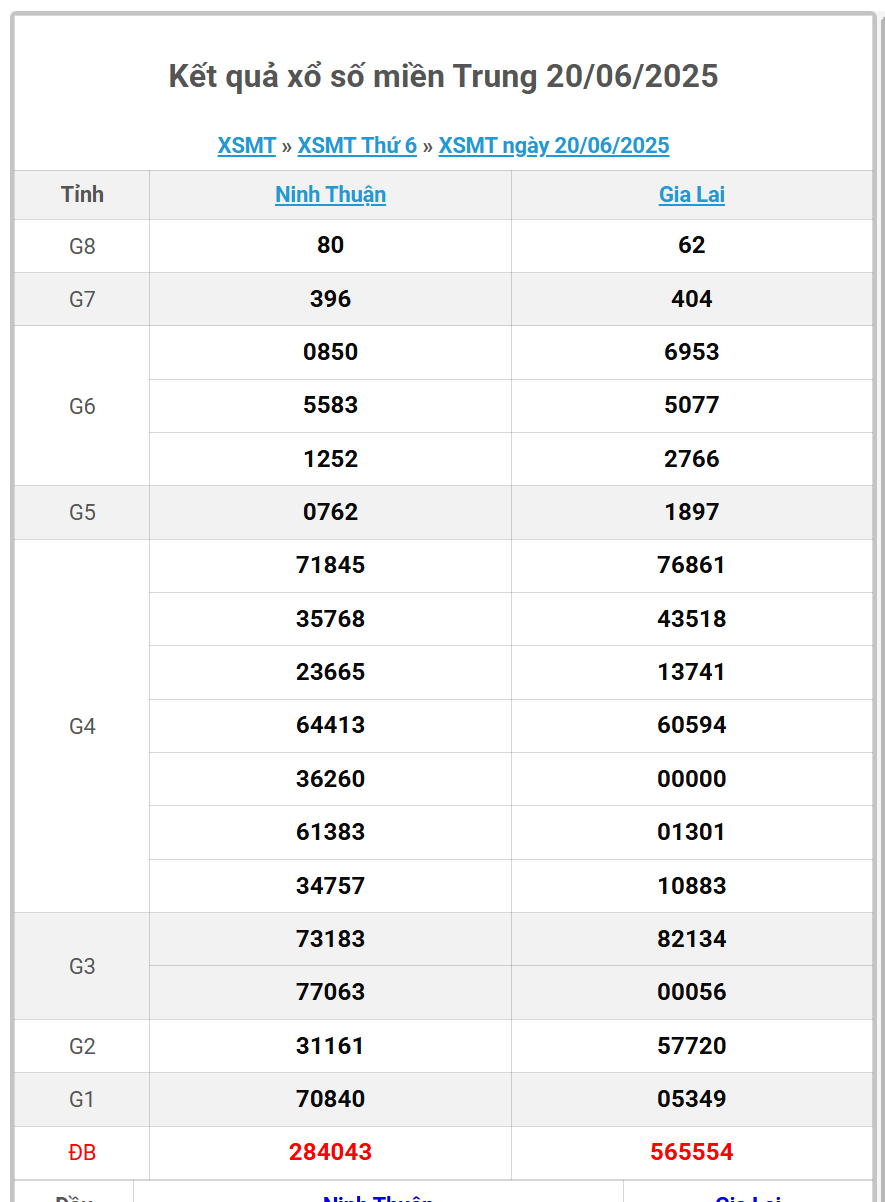Select Ninh Thuận G5 result 0762
885x1202 pixels.
point(331,511)
